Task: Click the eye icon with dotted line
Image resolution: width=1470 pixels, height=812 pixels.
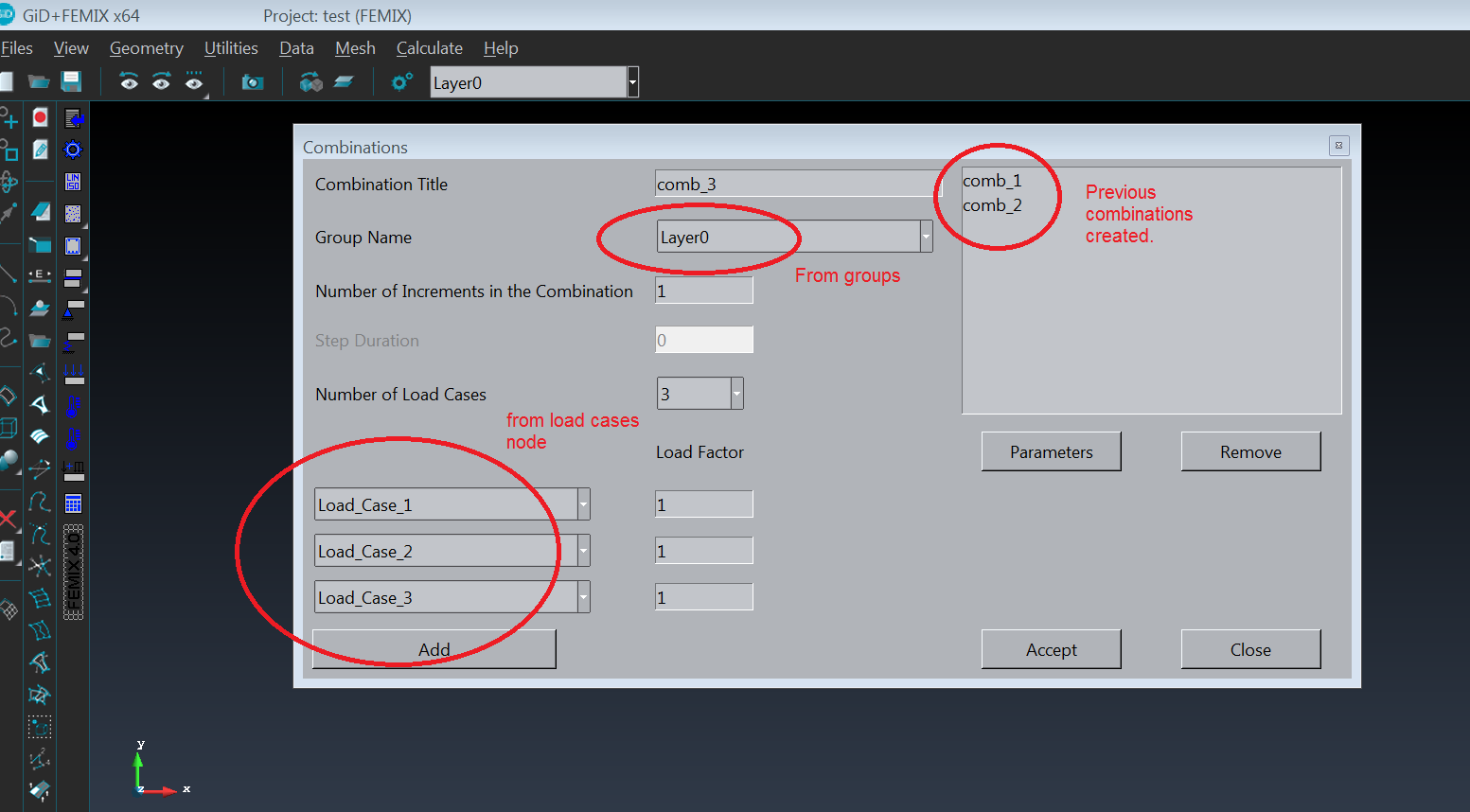Action: point(194,82)
